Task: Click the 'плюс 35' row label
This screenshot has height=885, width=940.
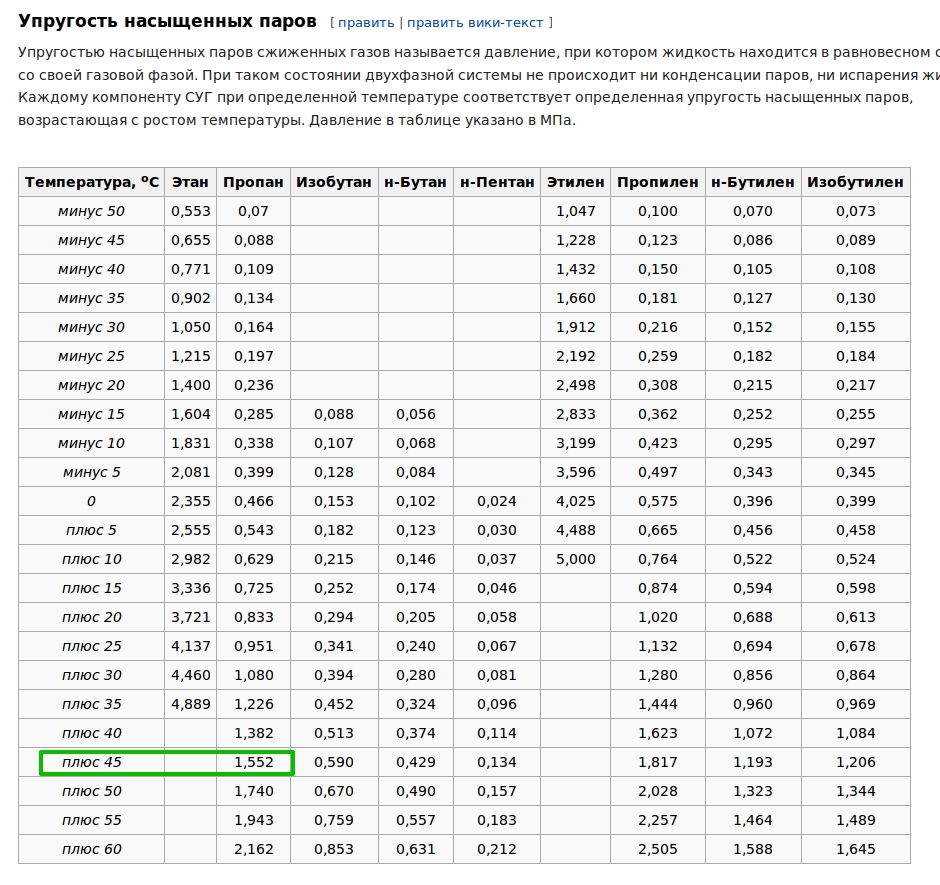Action: (x=91, y=705)
